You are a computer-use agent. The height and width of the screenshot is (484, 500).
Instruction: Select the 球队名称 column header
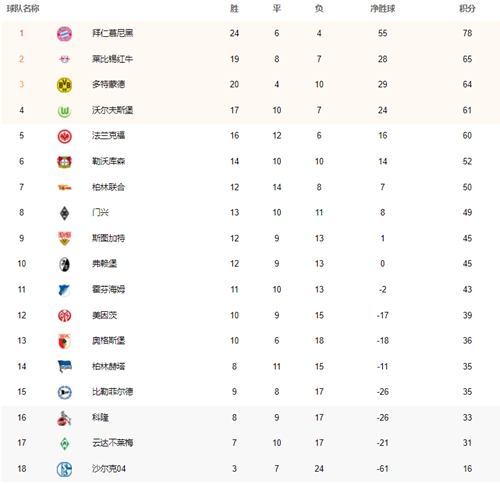pos(23,8)
